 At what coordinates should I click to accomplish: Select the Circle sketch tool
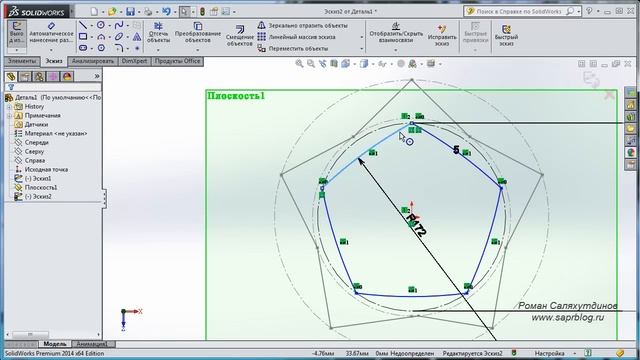coord(101,25)
